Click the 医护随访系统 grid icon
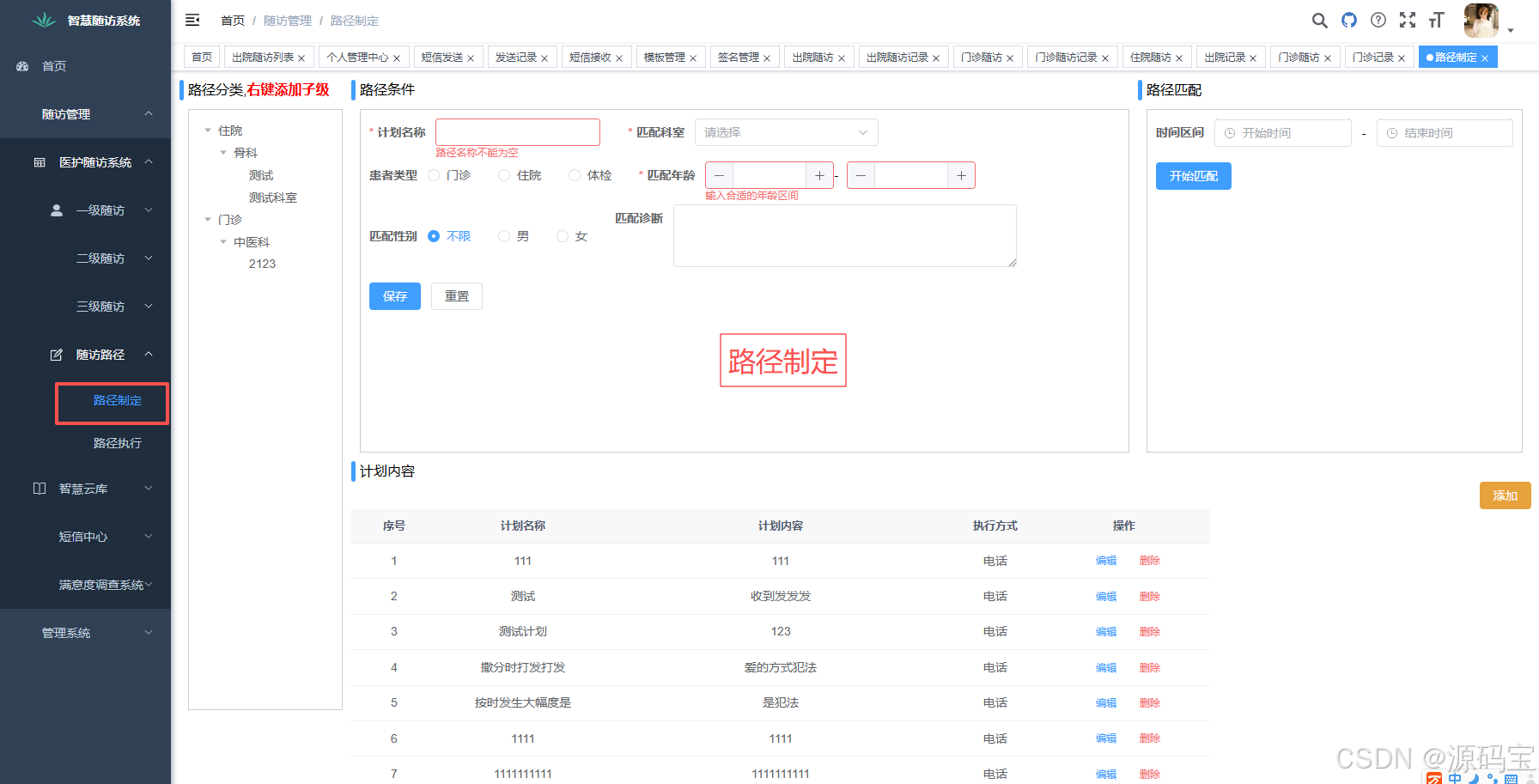 [x=40, y=162]
